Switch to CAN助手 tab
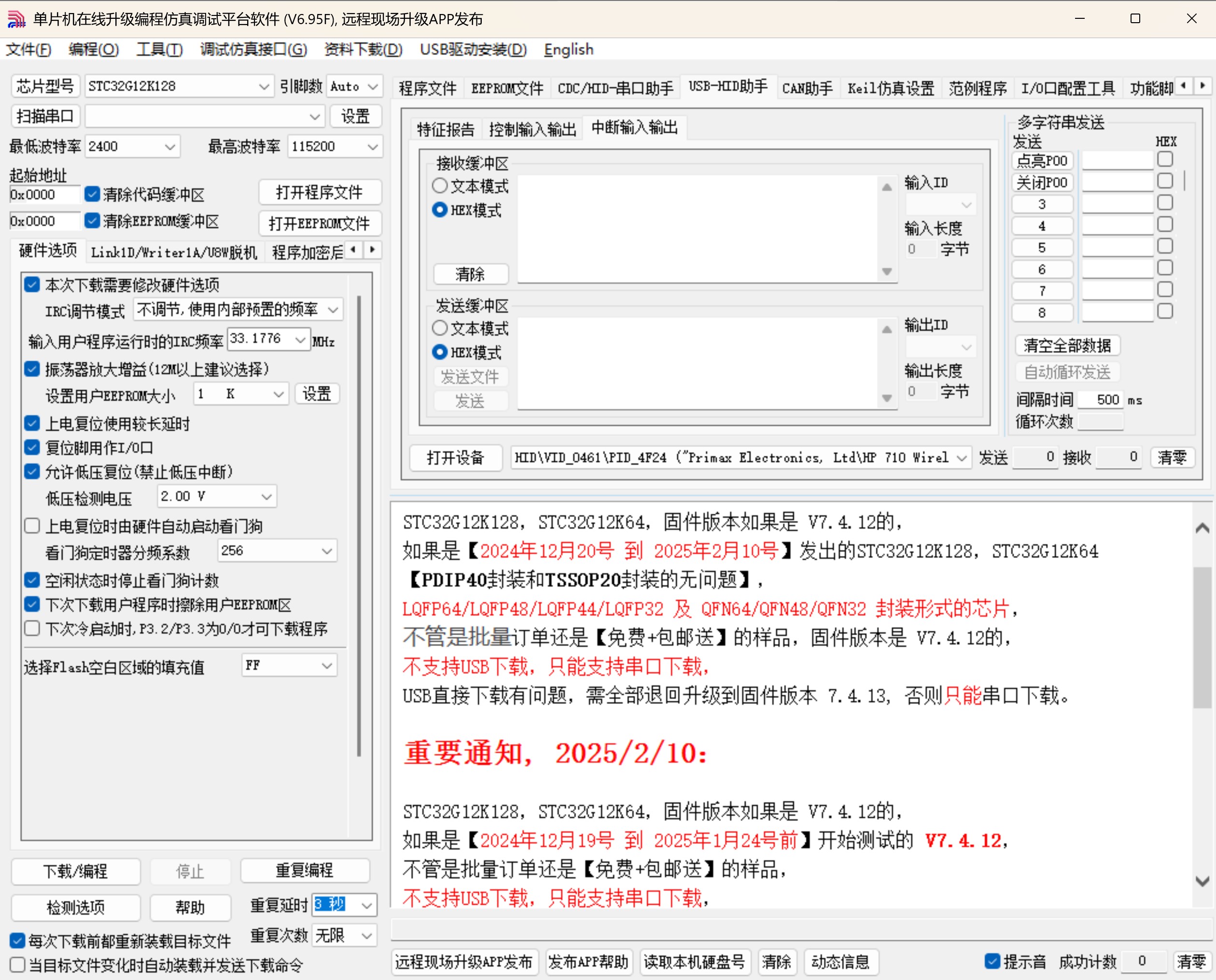Viewport: 1216px width, 980px height. [807, 88]
